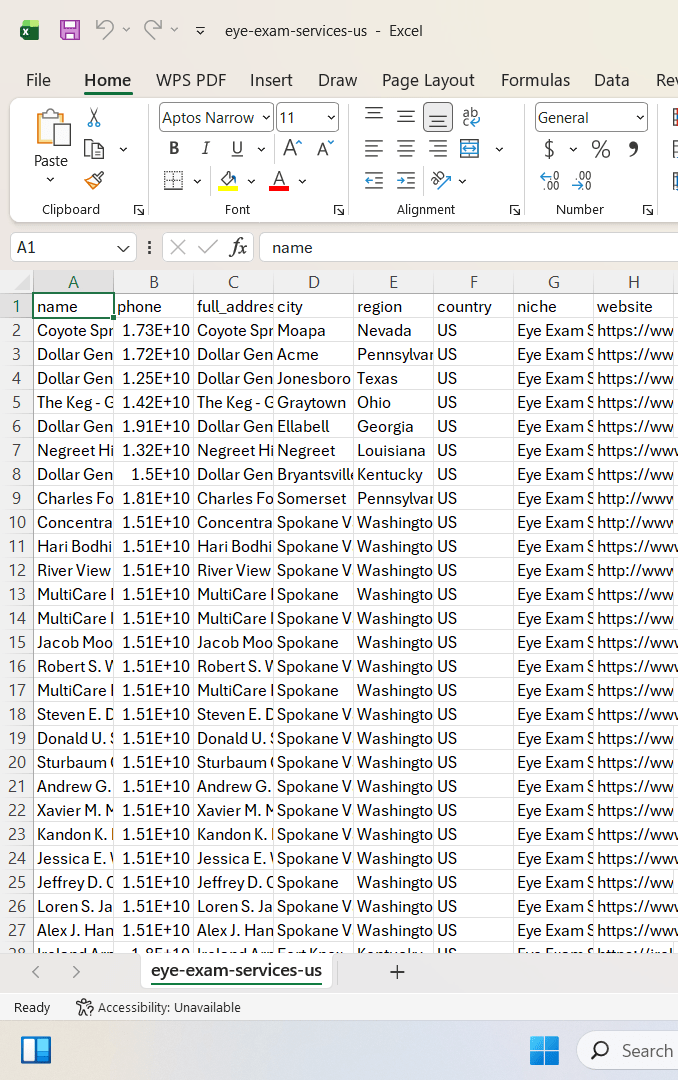The width and height of the screenshot is (678, 1080).
Task: Click the Copy icon
Action: point(94,149)
